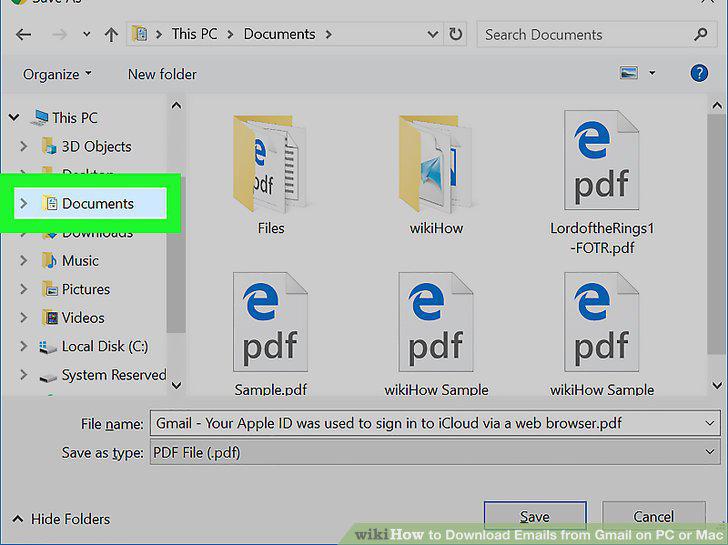
Task: Select the wikiHow folder icon
Action: tap(436, 163)
